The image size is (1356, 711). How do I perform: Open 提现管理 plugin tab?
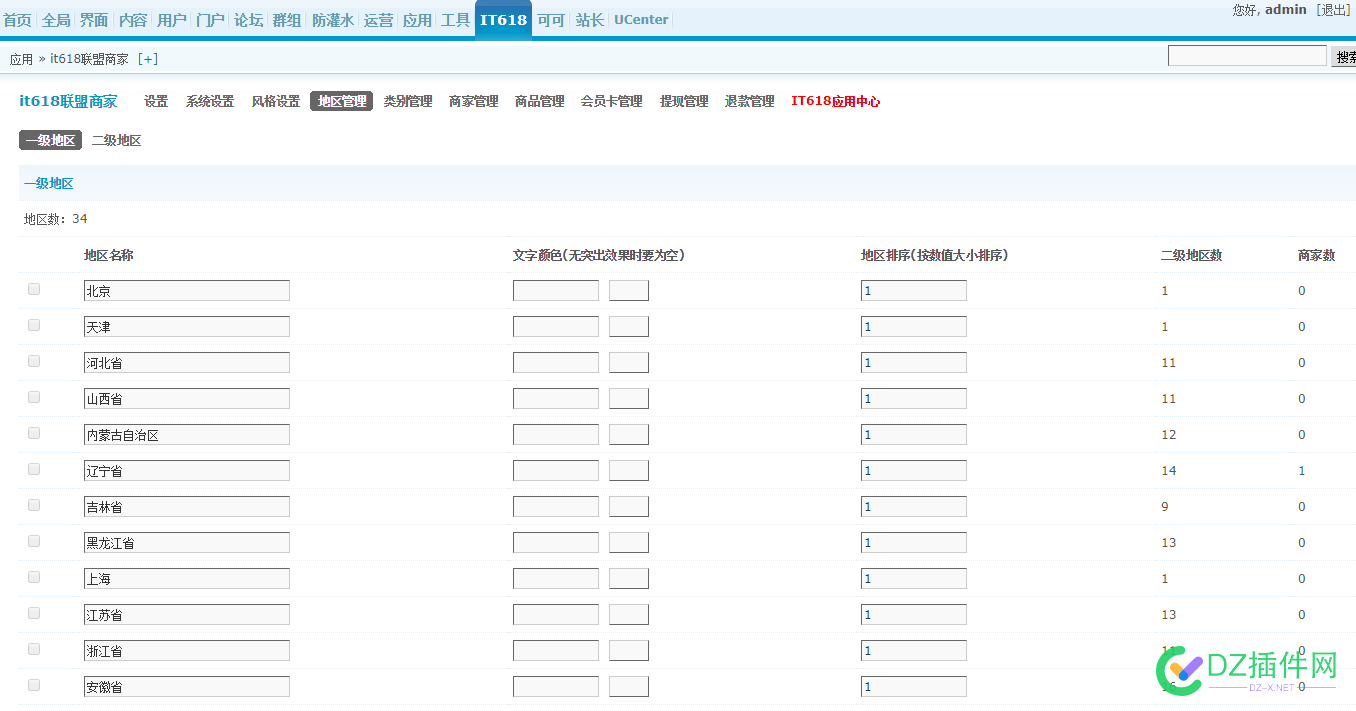pyautogui.click(x=684, y=101)
